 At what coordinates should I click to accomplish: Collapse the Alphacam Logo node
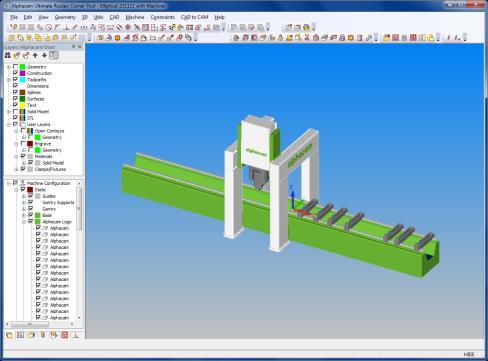24,222
